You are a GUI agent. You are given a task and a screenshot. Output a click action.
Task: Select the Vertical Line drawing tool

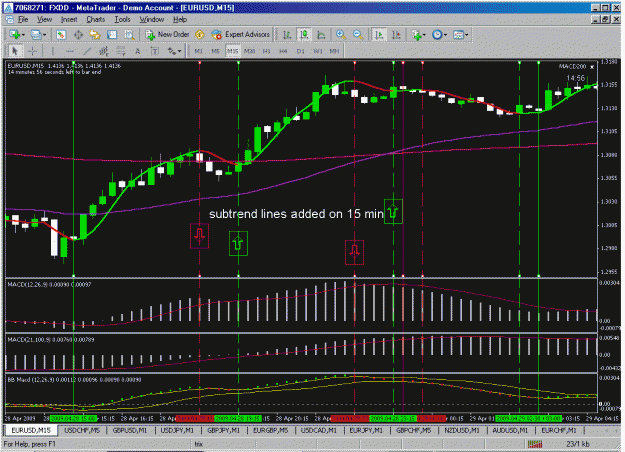53,51
